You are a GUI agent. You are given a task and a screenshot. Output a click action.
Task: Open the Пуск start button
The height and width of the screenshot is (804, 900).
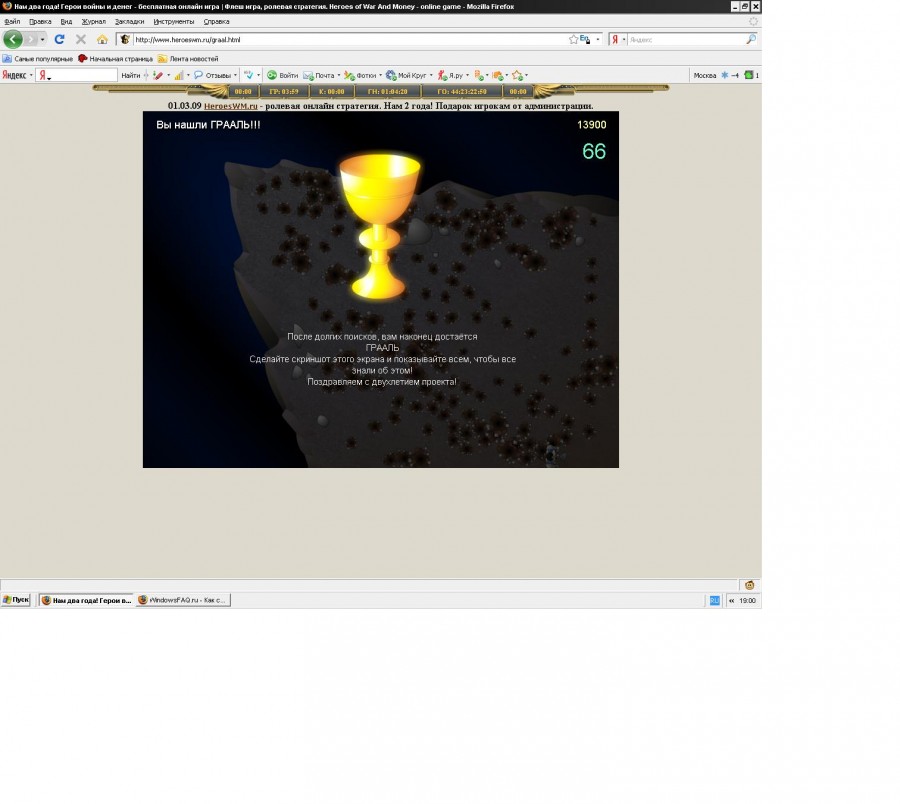[15, 600]
